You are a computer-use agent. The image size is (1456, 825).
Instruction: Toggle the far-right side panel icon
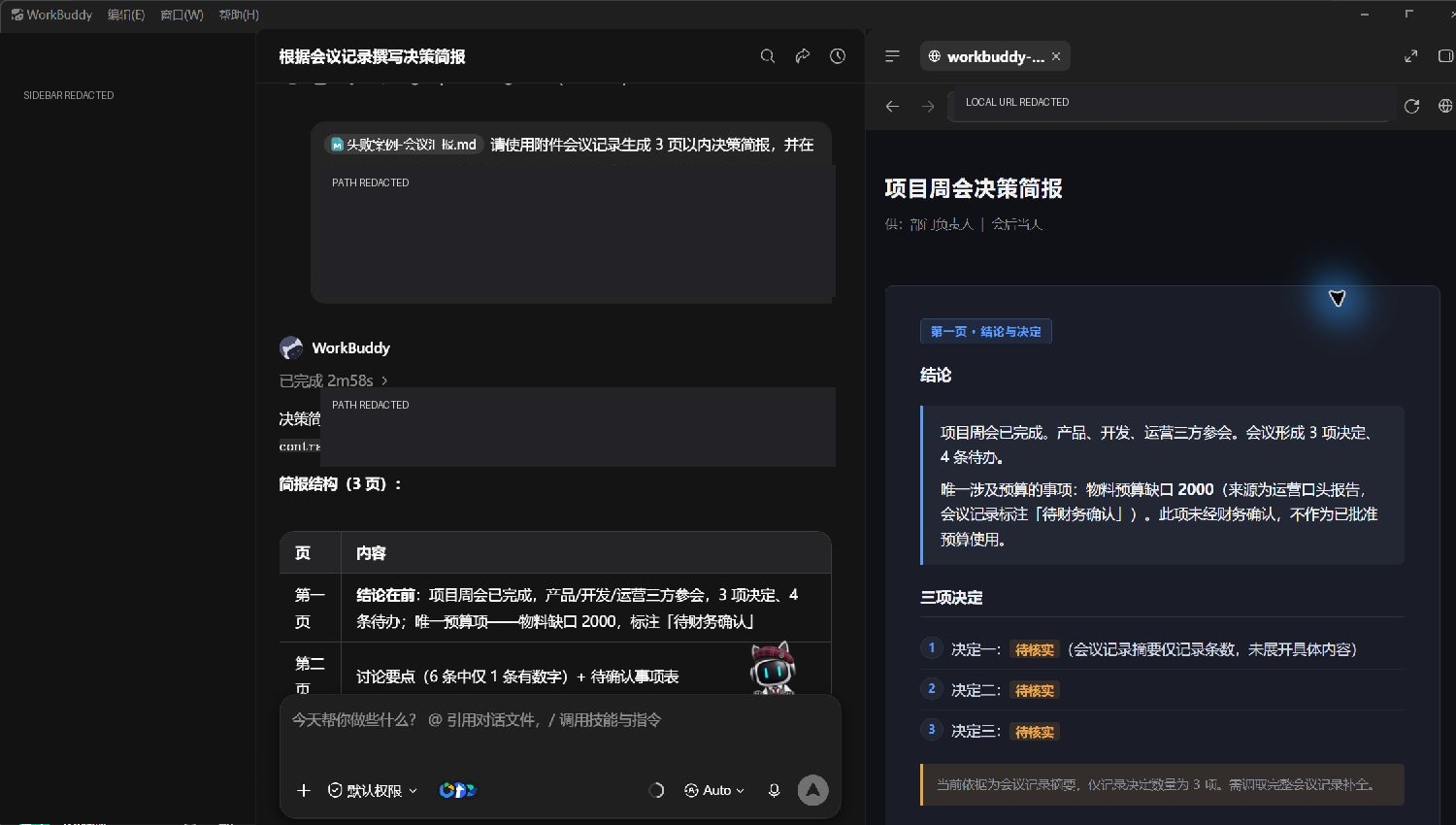point(1445,56)
